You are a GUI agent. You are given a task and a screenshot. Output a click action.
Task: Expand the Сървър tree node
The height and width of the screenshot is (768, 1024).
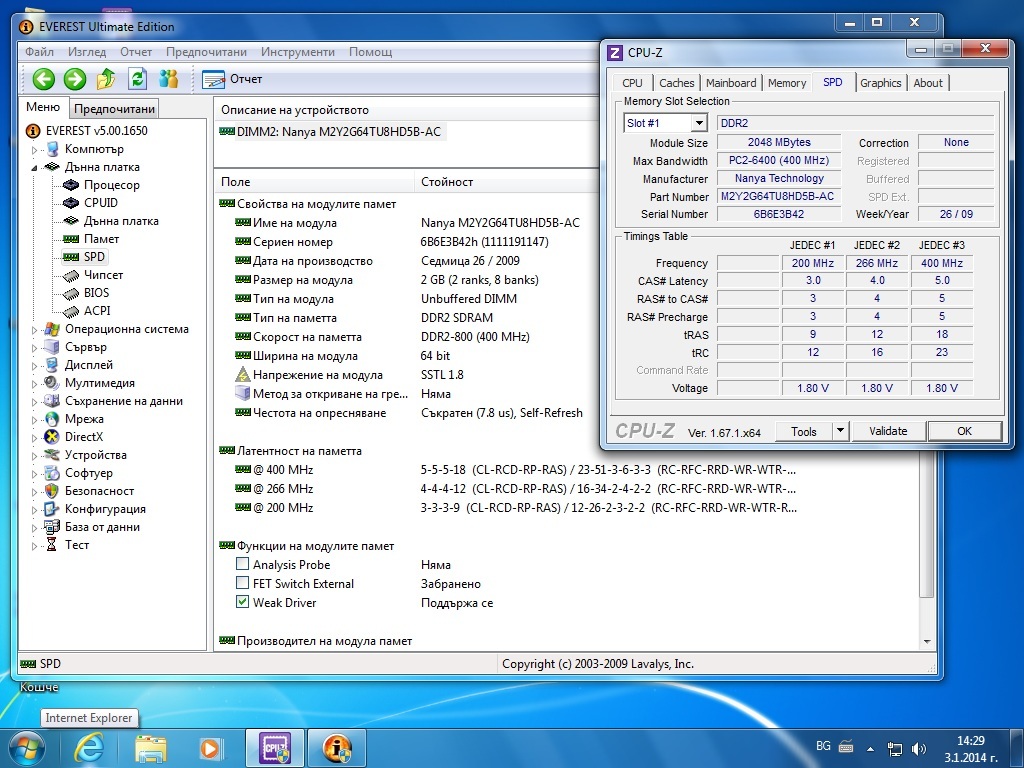click(x=35, y=348)
